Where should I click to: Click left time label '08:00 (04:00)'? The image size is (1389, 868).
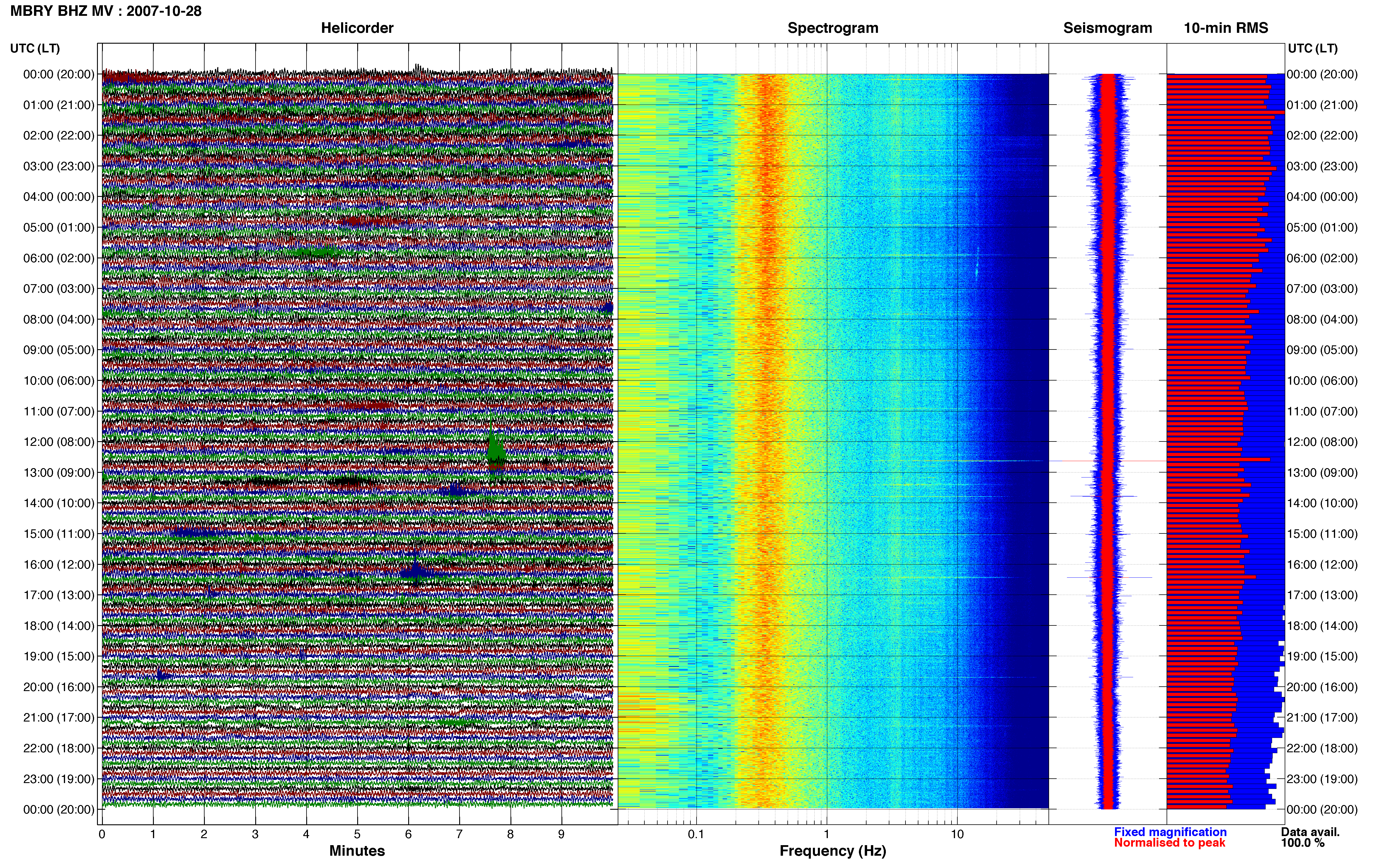59,319
